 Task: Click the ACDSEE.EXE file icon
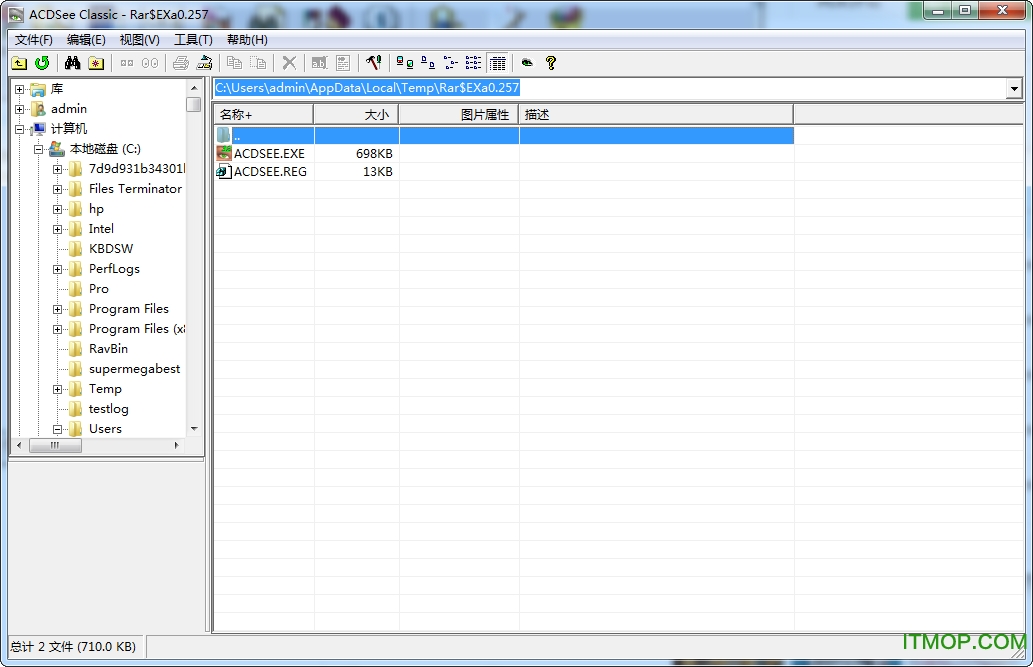point(224,154)
